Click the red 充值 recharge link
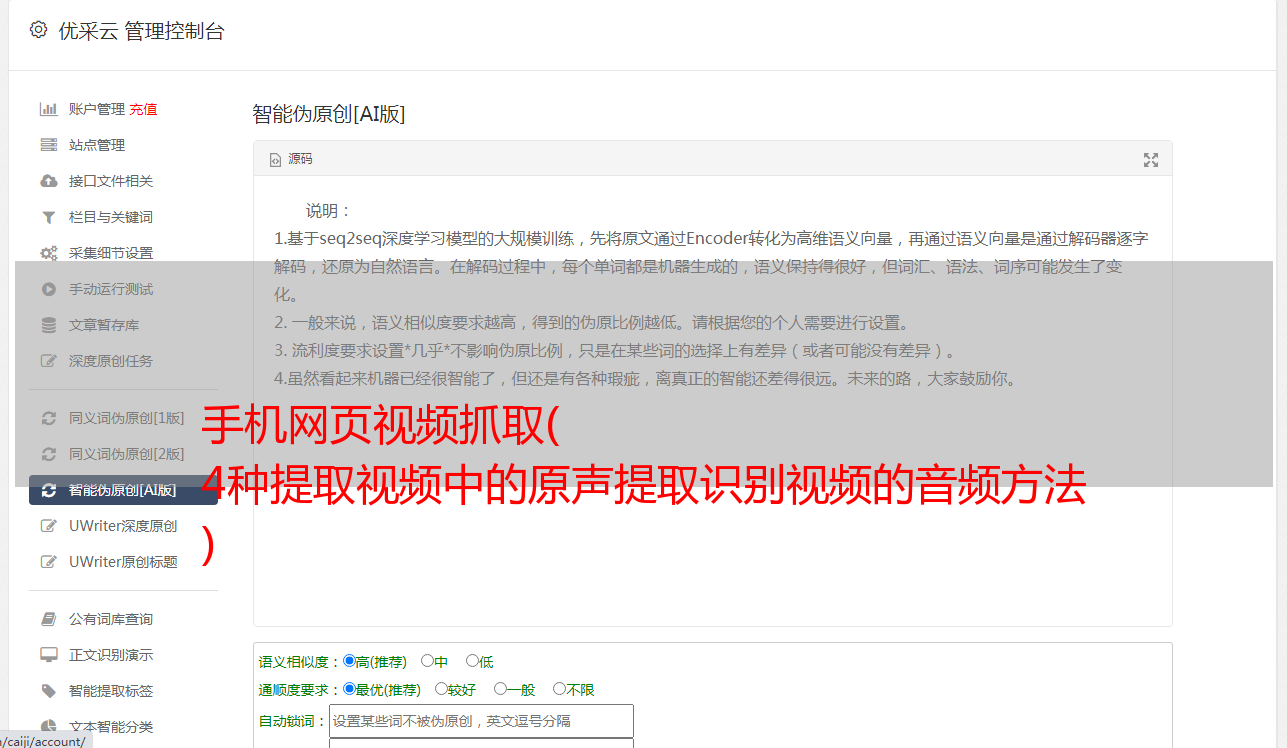 [x=143, y=109]
